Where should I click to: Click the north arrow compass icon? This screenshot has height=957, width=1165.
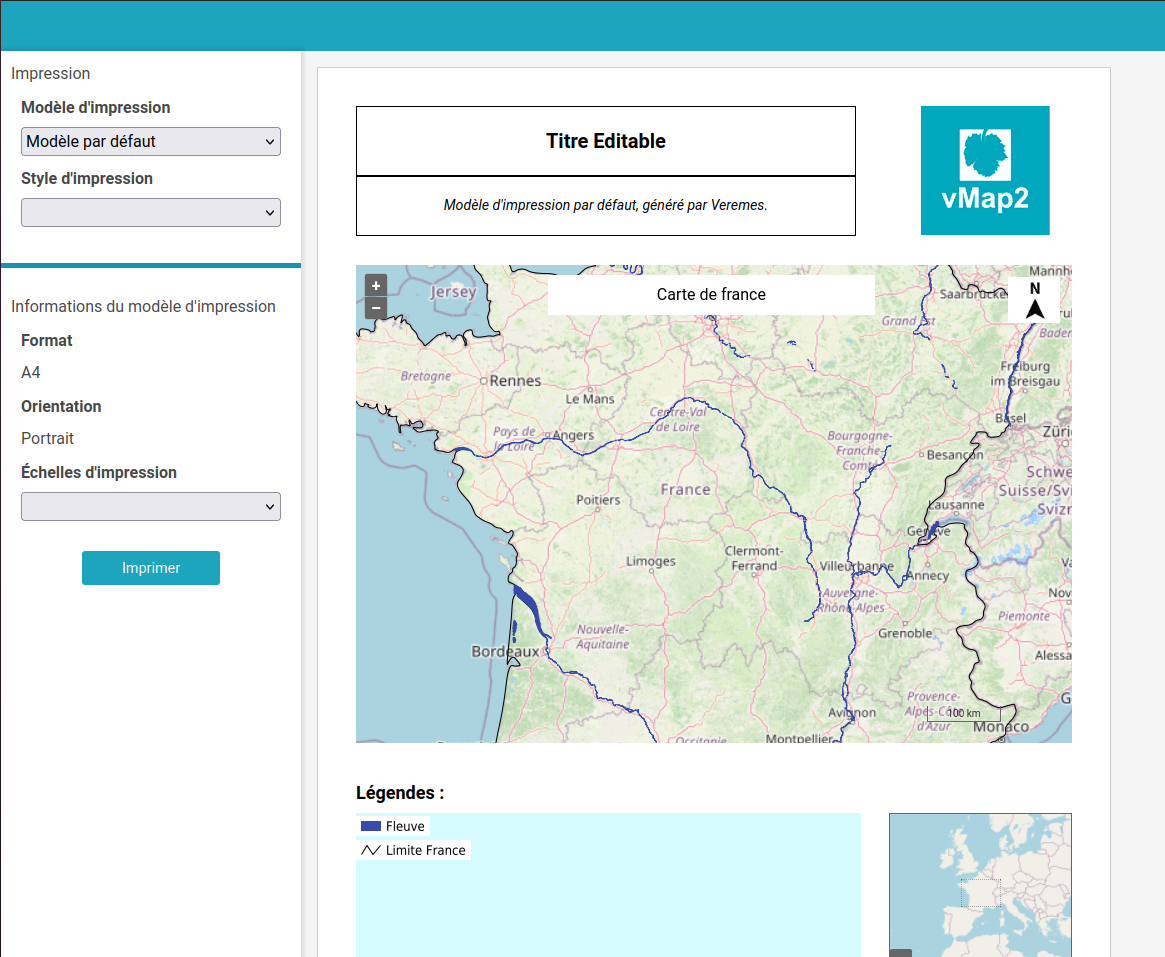pos(1035,300)
